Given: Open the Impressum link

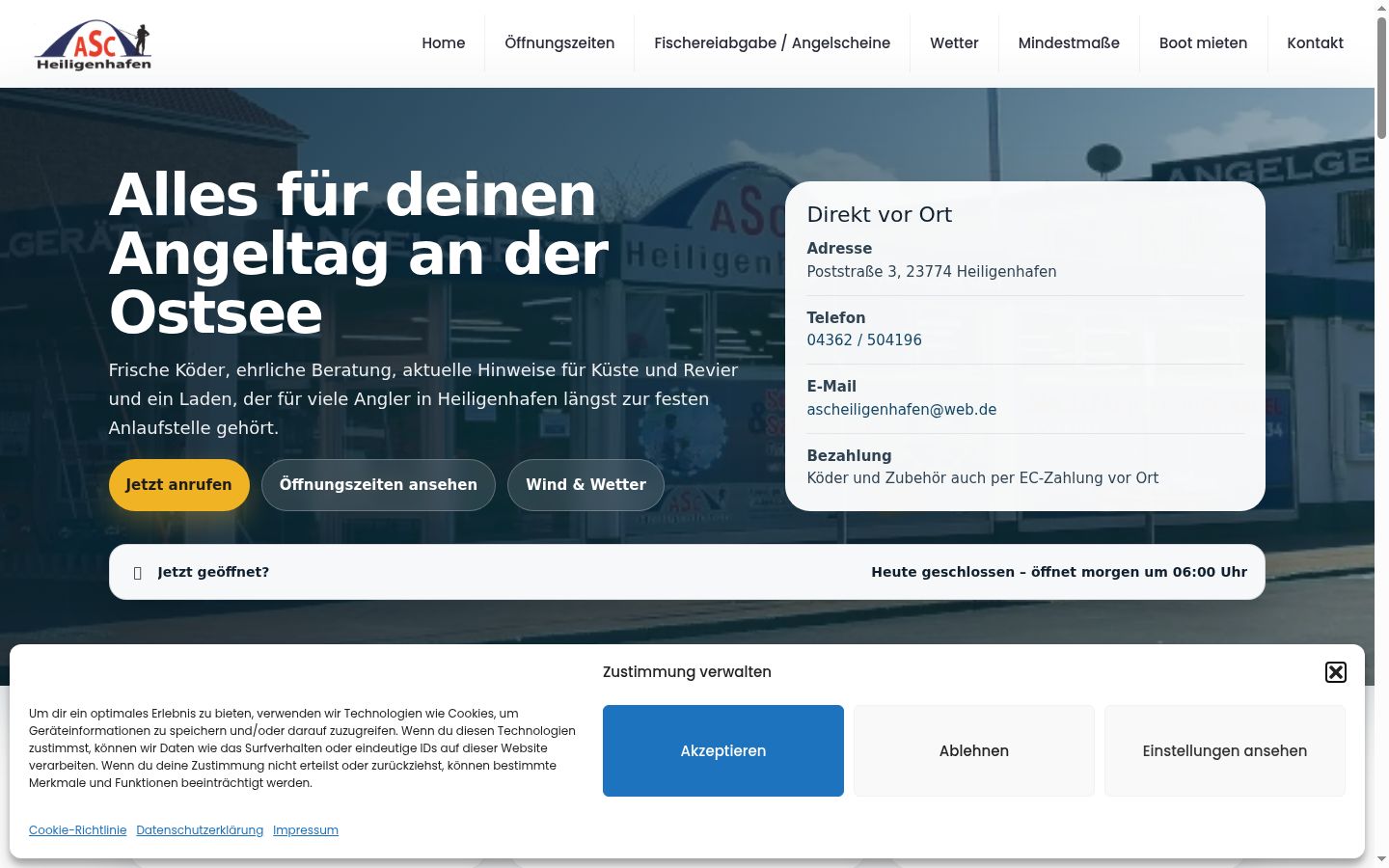Looking at the screenshot, I should 306,830.
